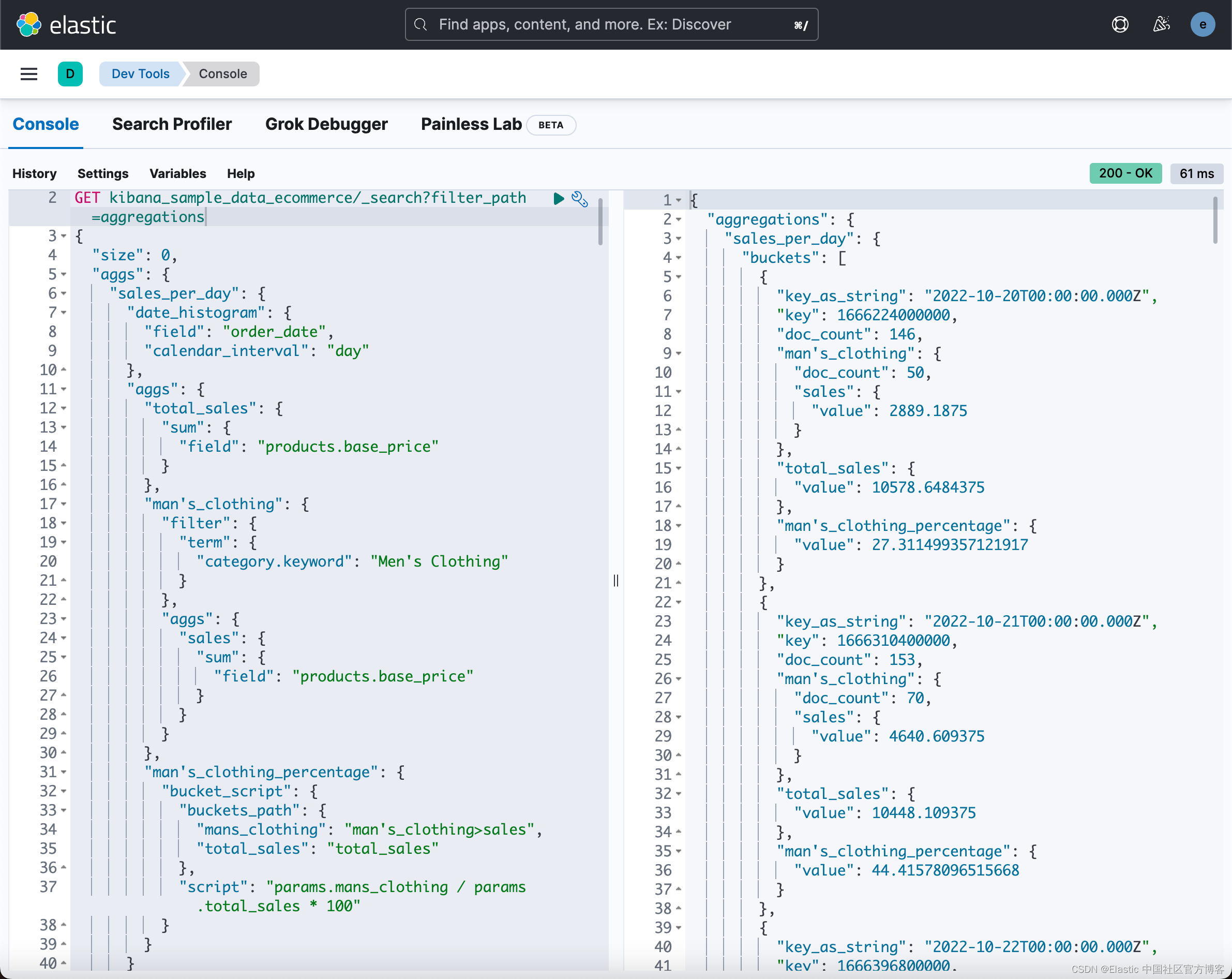
Task: Switch to the Search Profiler tab
Action: pos(172,124)
